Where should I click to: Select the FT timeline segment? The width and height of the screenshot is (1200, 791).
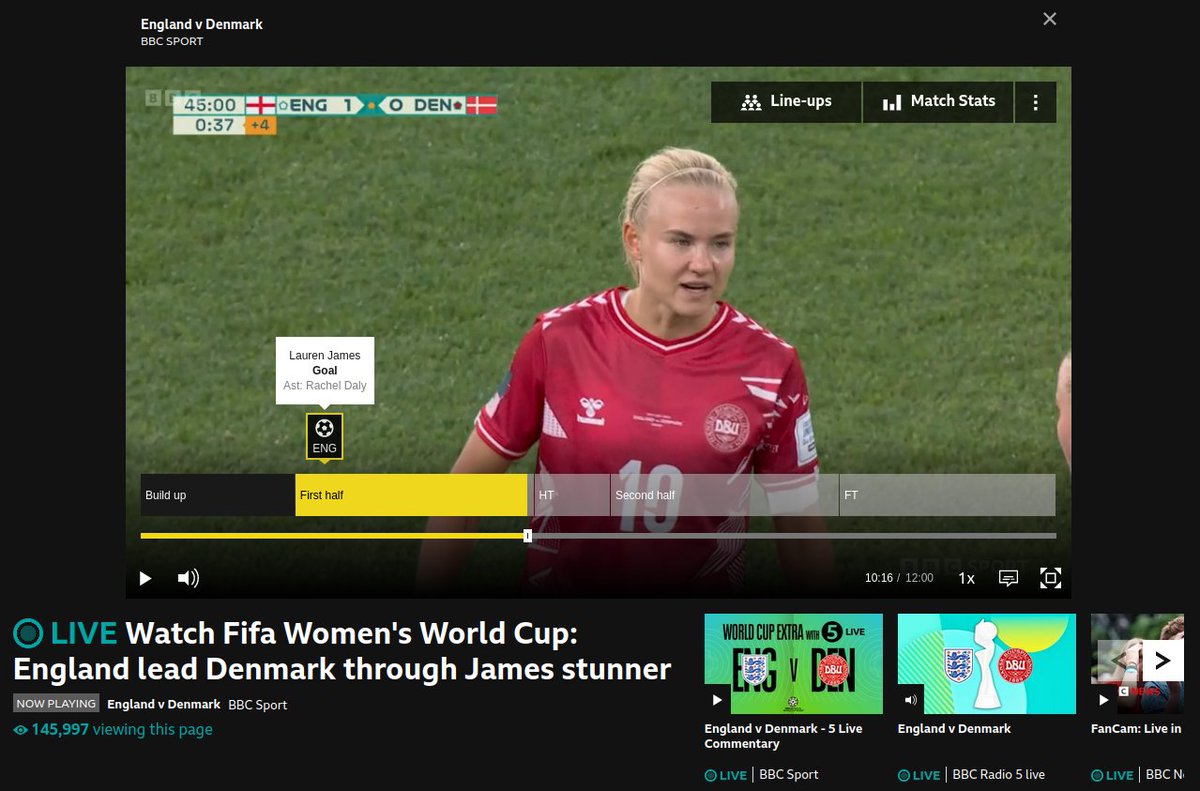point(948,495)
